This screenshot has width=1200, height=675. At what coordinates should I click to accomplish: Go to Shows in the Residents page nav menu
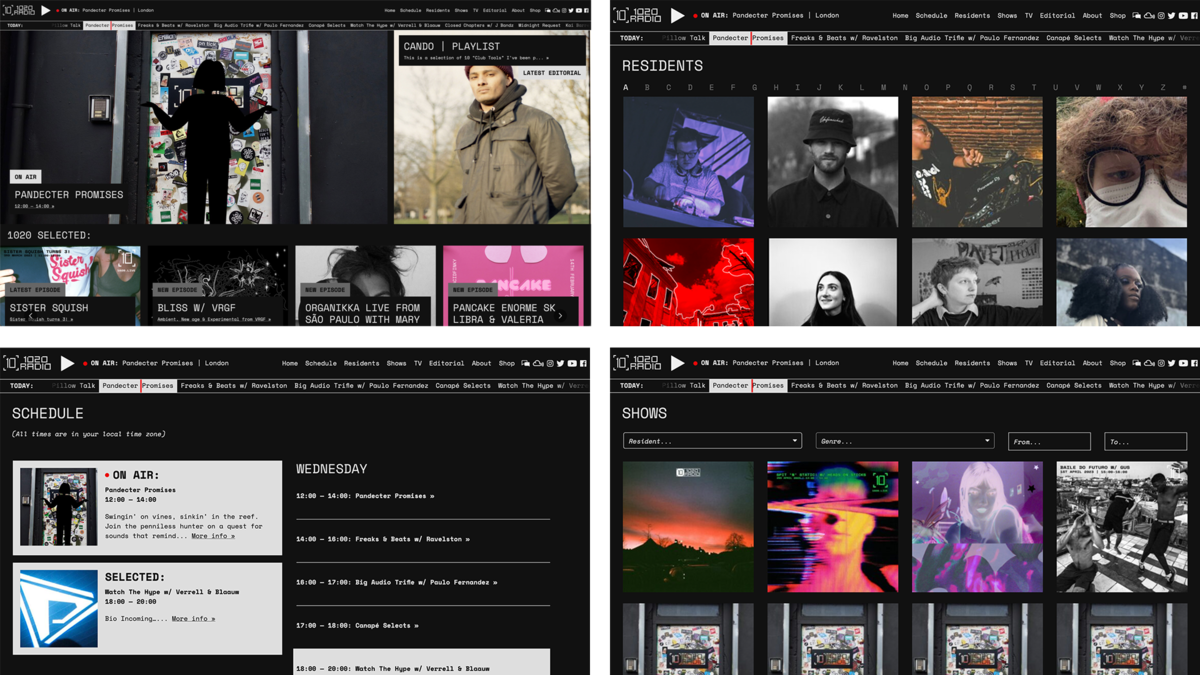(1007, 16)
